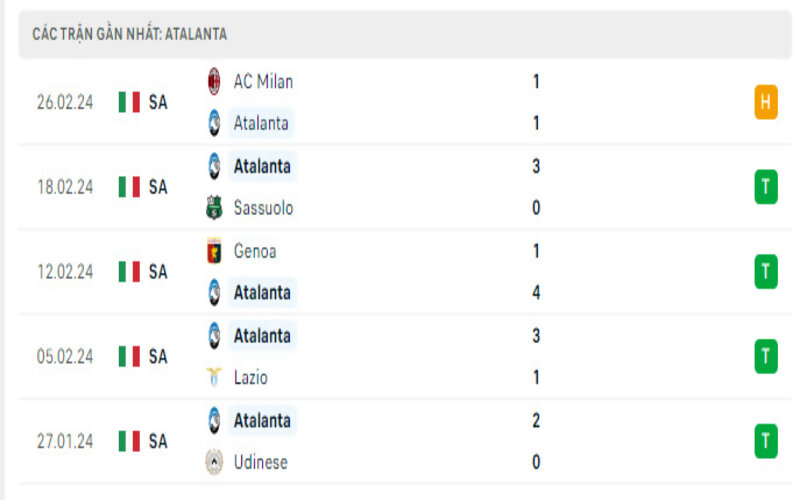
Task: Click Atalanta crest in the 18.02.24 match
Action: coord(214,166)
